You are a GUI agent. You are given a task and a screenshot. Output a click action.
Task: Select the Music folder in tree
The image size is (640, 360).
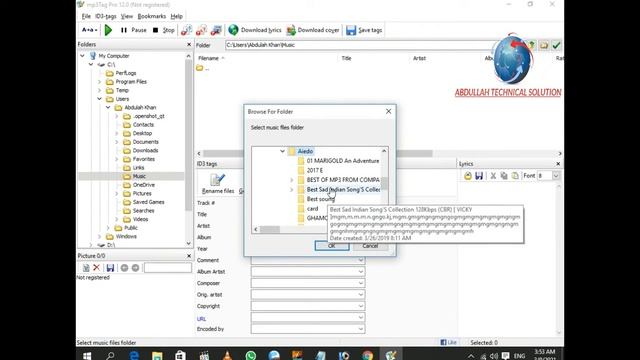tap(139, 176)
